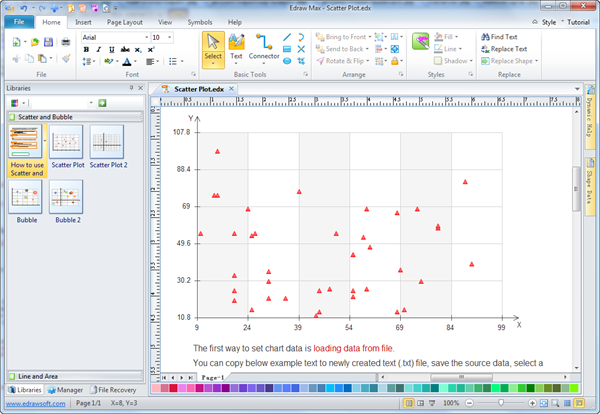This screenshot has height=414, width=600.
Task: Toggle Italic text formatting
Action: pyautogui.click(x=99, y=49)
